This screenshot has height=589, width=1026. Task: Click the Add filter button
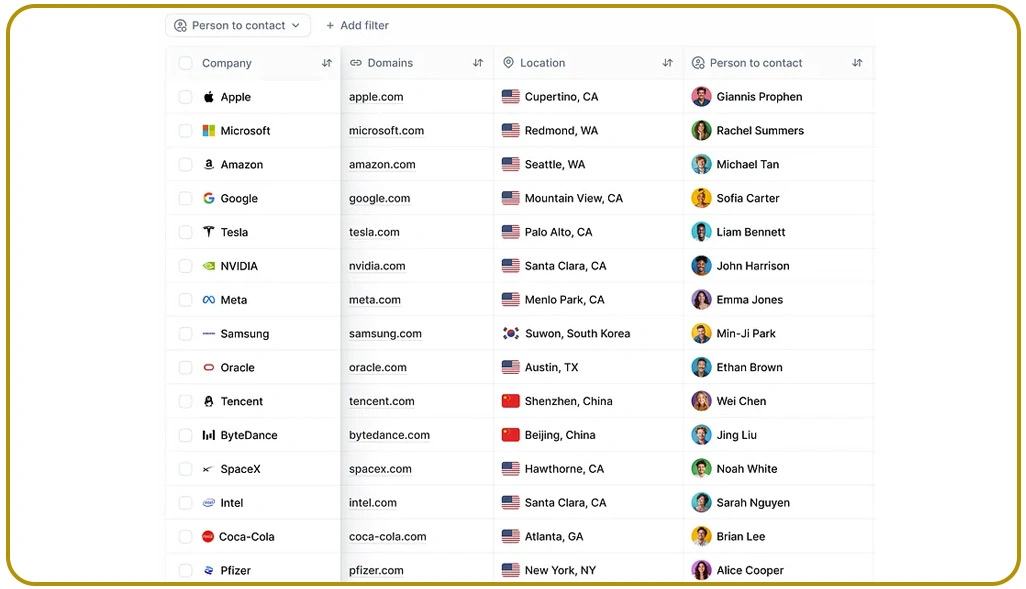357,25
